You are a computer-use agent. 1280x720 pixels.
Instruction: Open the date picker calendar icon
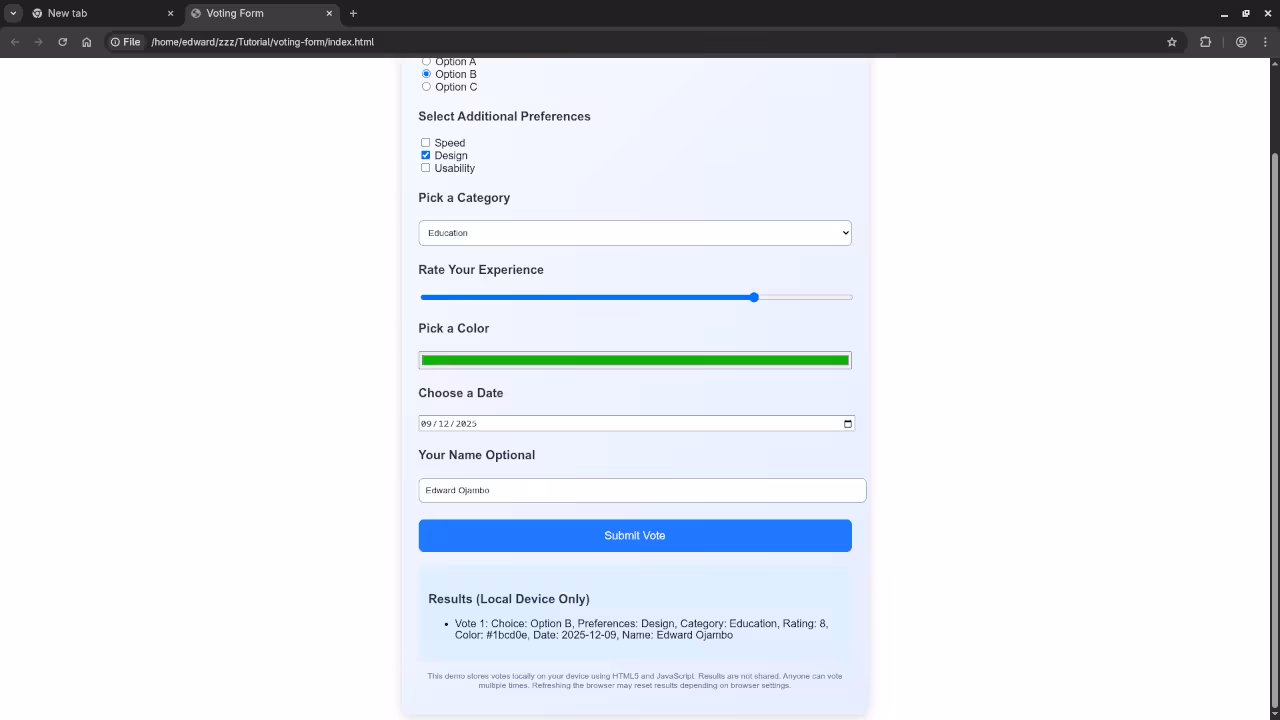[846, 423]
